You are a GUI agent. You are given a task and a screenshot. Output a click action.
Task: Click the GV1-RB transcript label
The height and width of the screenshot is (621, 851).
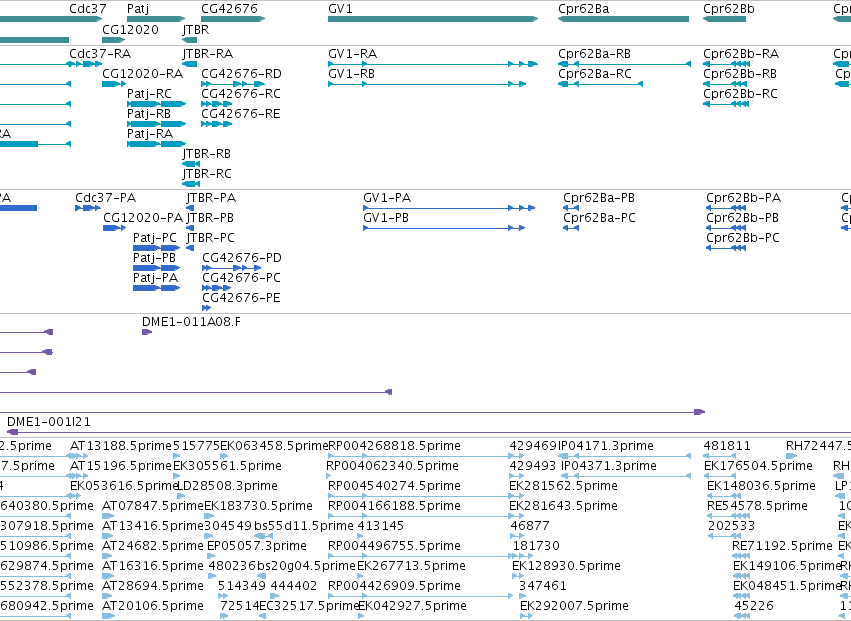click(x=351, y=73)
